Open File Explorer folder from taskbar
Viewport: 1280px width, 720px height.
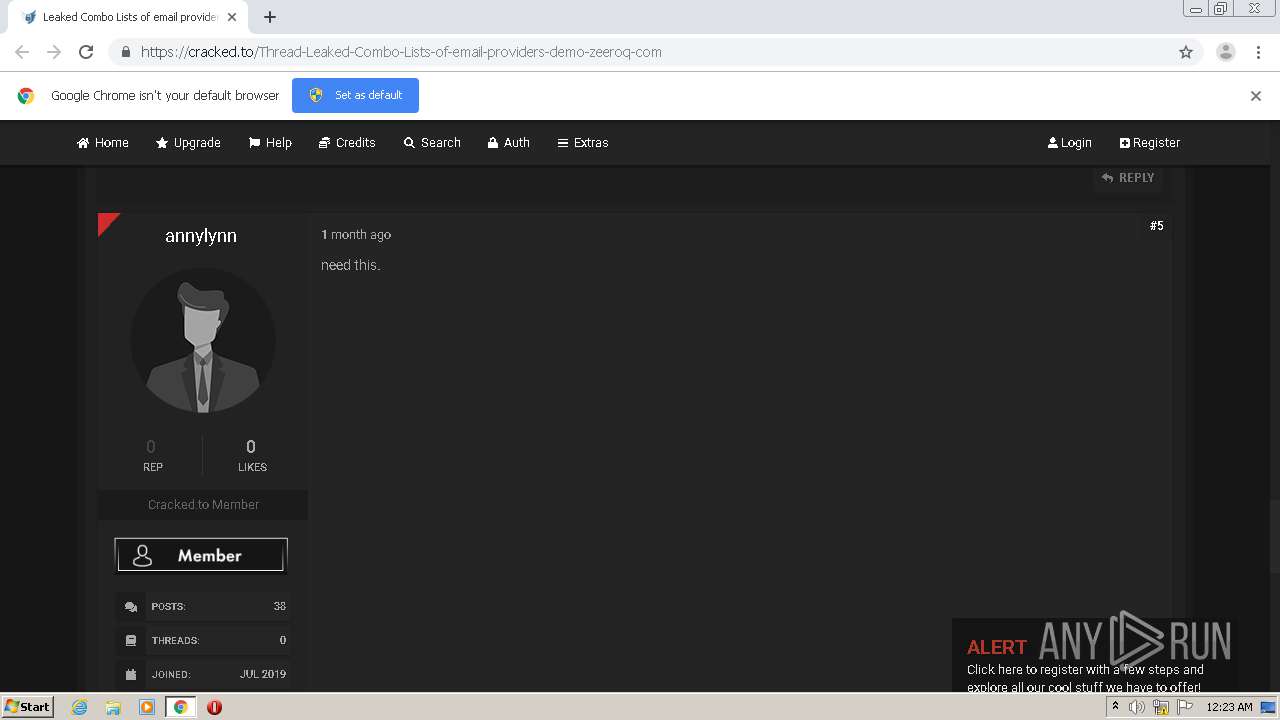[113, 707]
